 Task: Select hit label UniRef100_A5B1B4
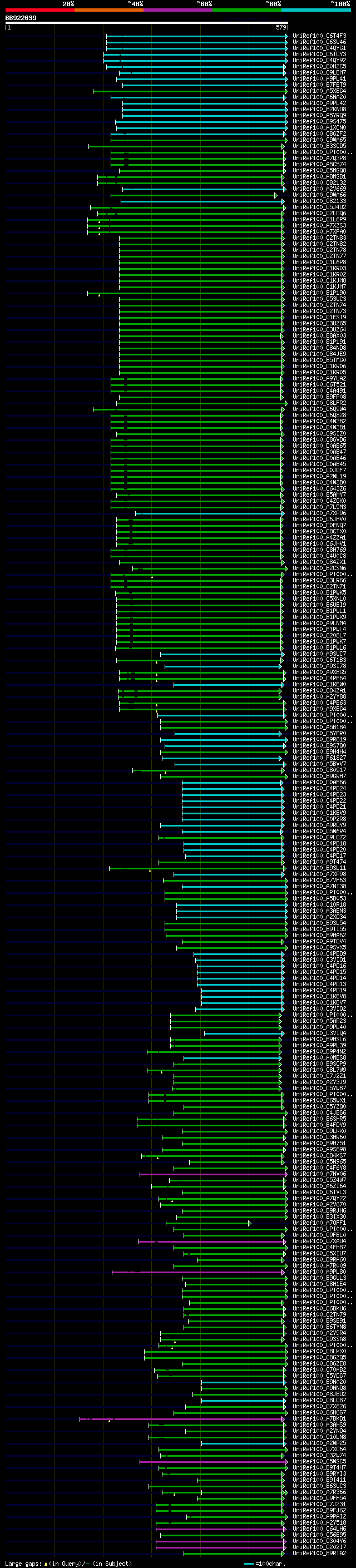[319, 728]
